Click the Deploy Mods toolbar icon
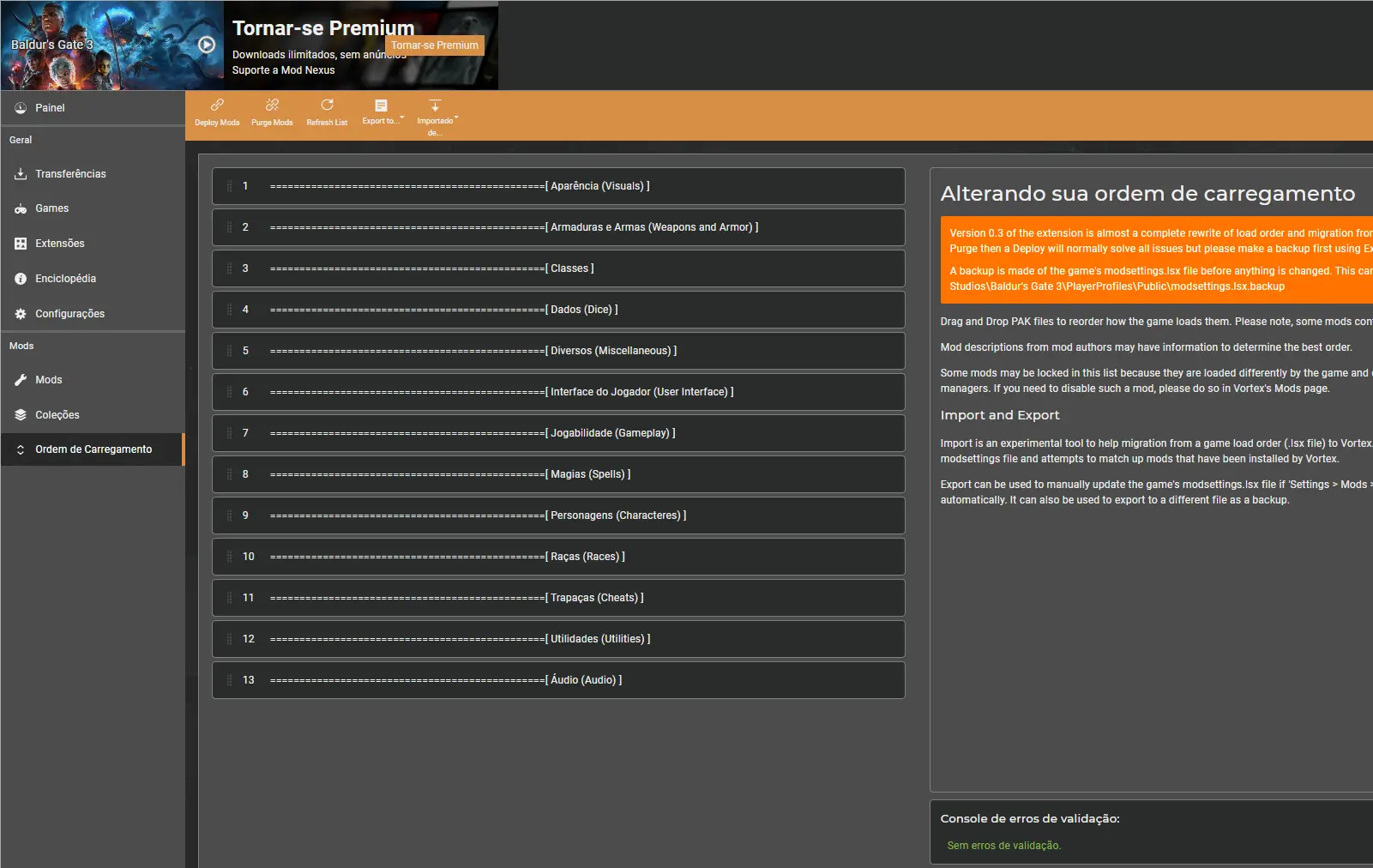The image size is (1373, 868). point(217,105)
